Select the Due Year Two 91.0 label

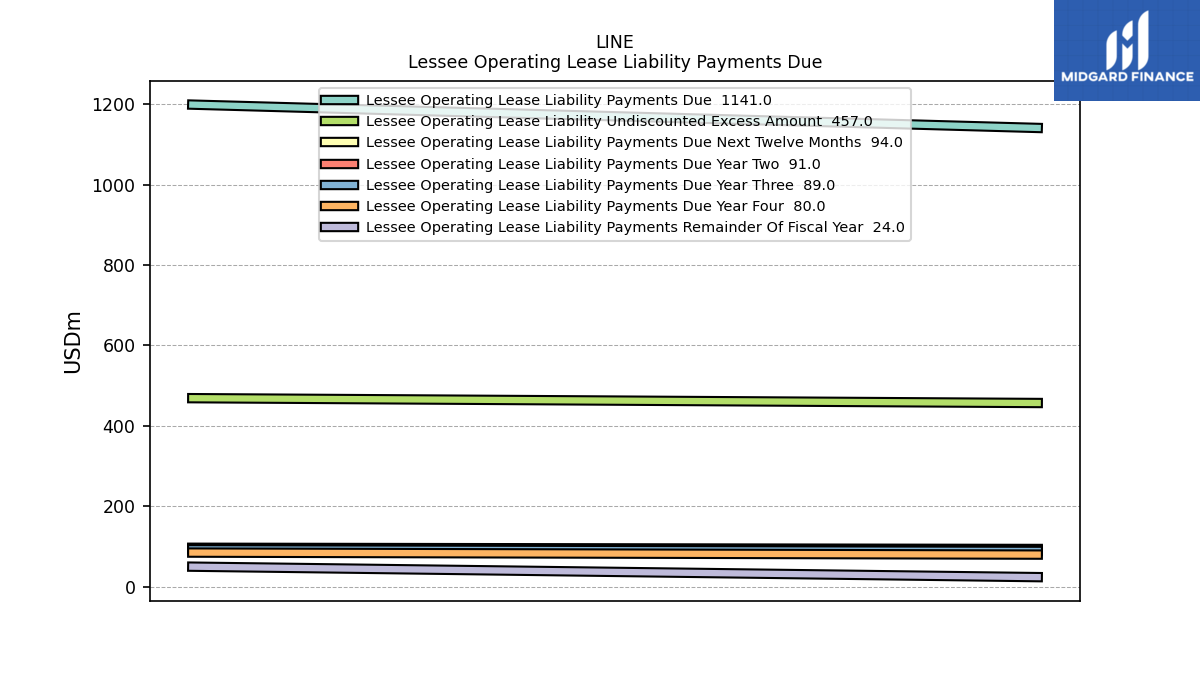coord(593,164)
